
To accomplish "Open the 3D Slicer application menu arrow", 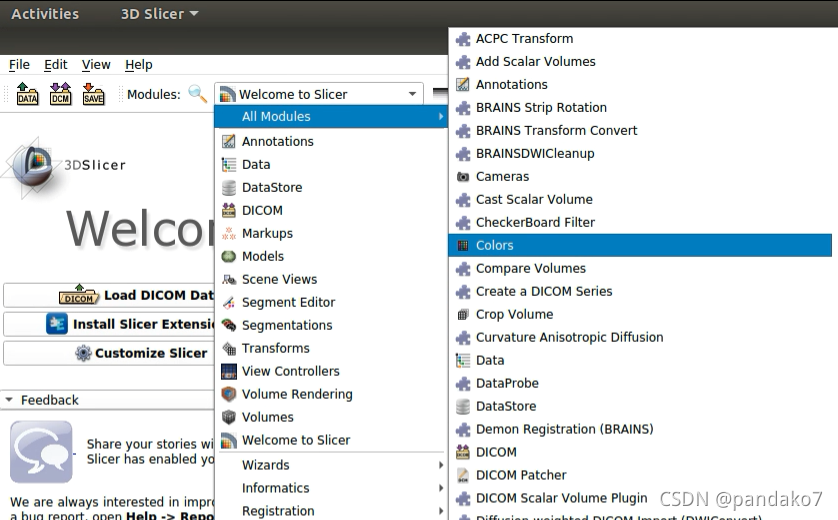I will pyautogui.click(x=194, y=13).
